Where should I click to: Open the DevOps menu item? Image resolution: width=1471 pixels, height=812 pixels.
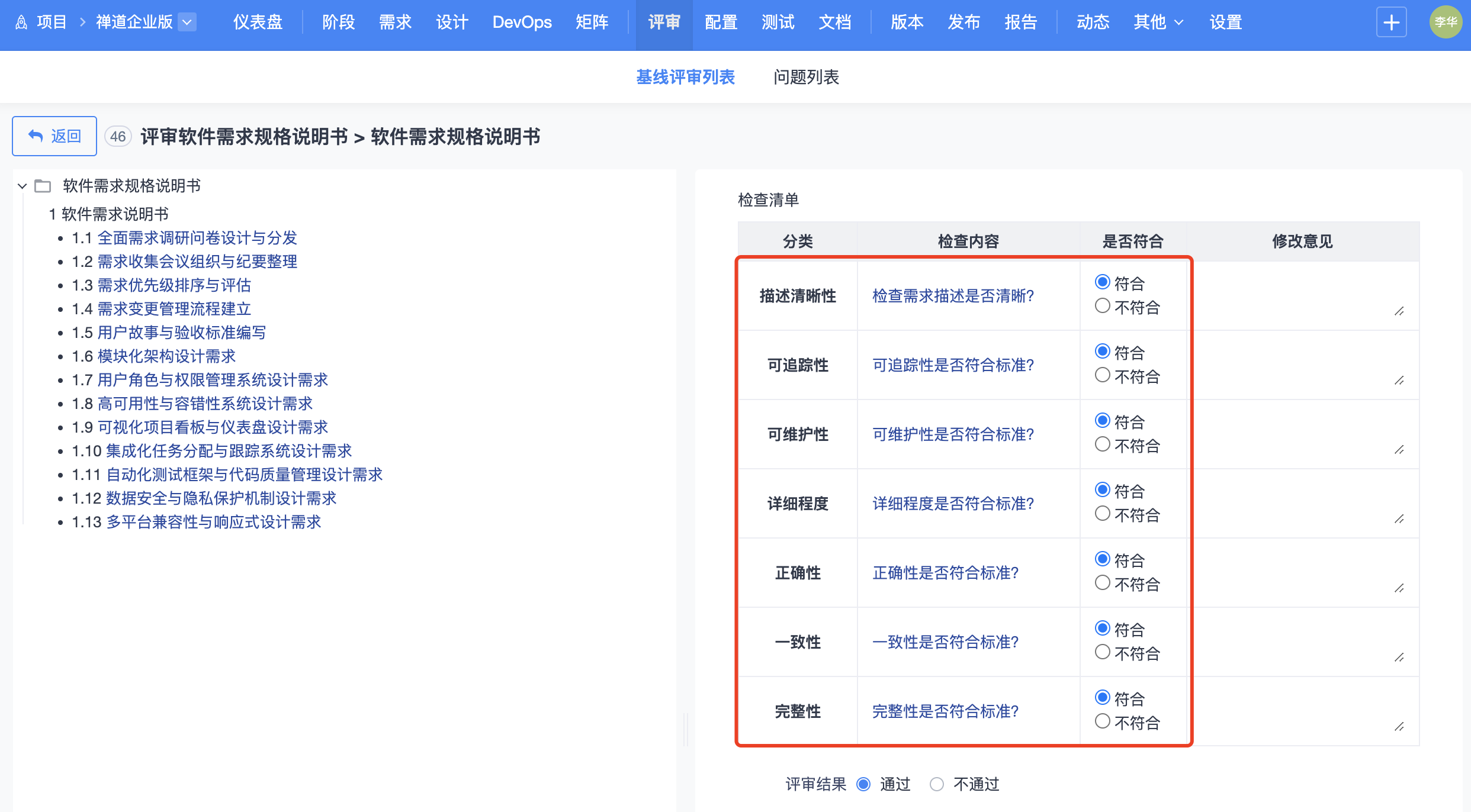[x=522, y=22]
